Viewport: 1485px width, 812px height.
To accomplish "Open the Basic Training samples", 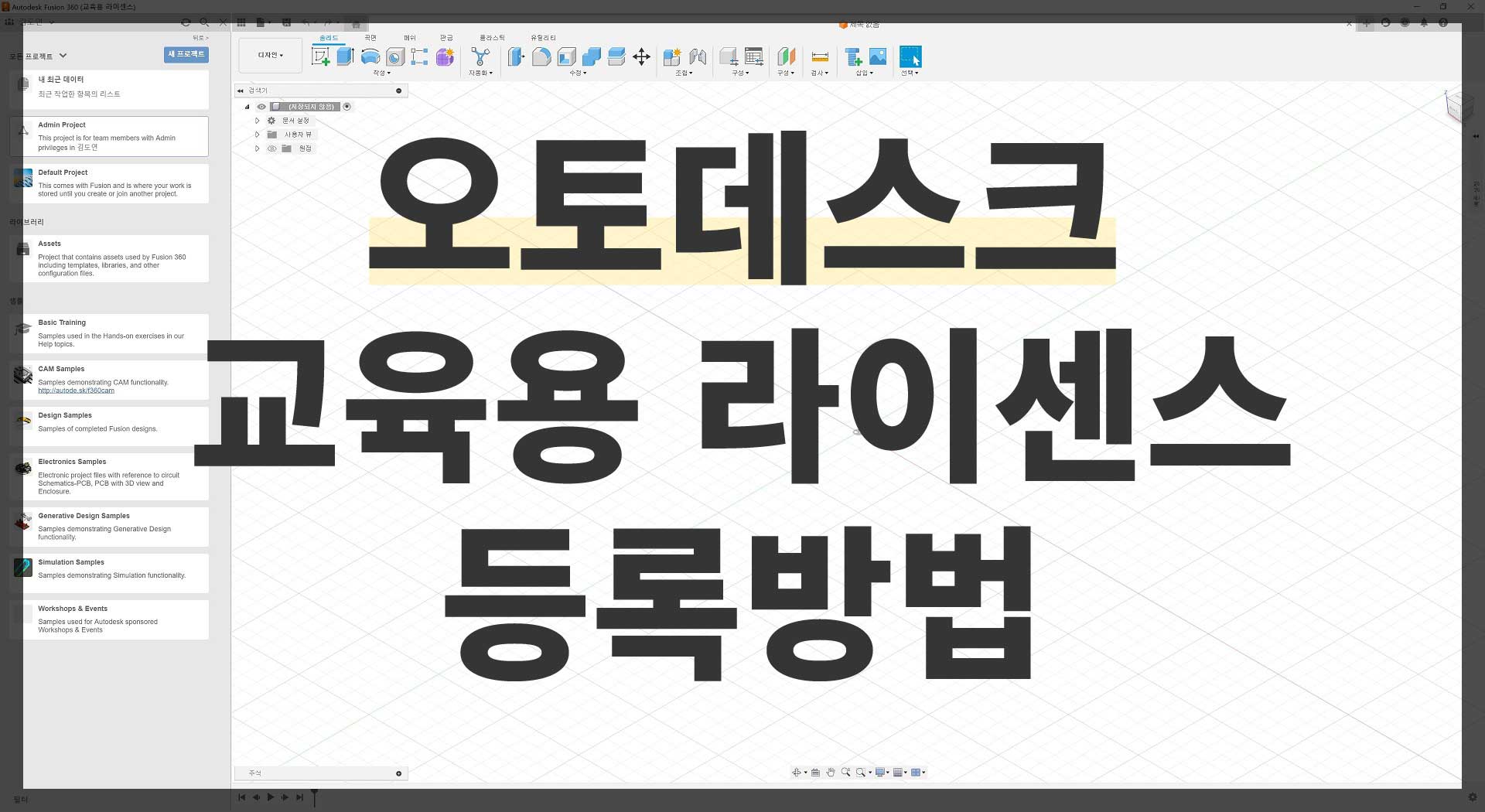I will pyautogui.click(x=109, y=333).
